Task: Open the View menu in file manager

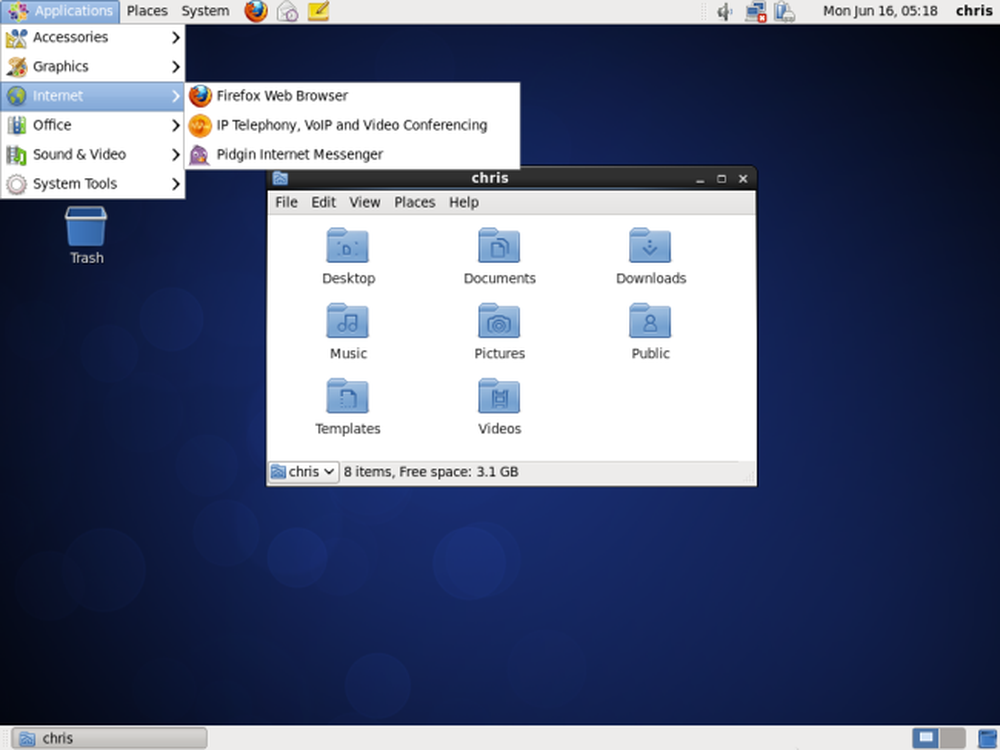Action: click(x=365, y=203)
